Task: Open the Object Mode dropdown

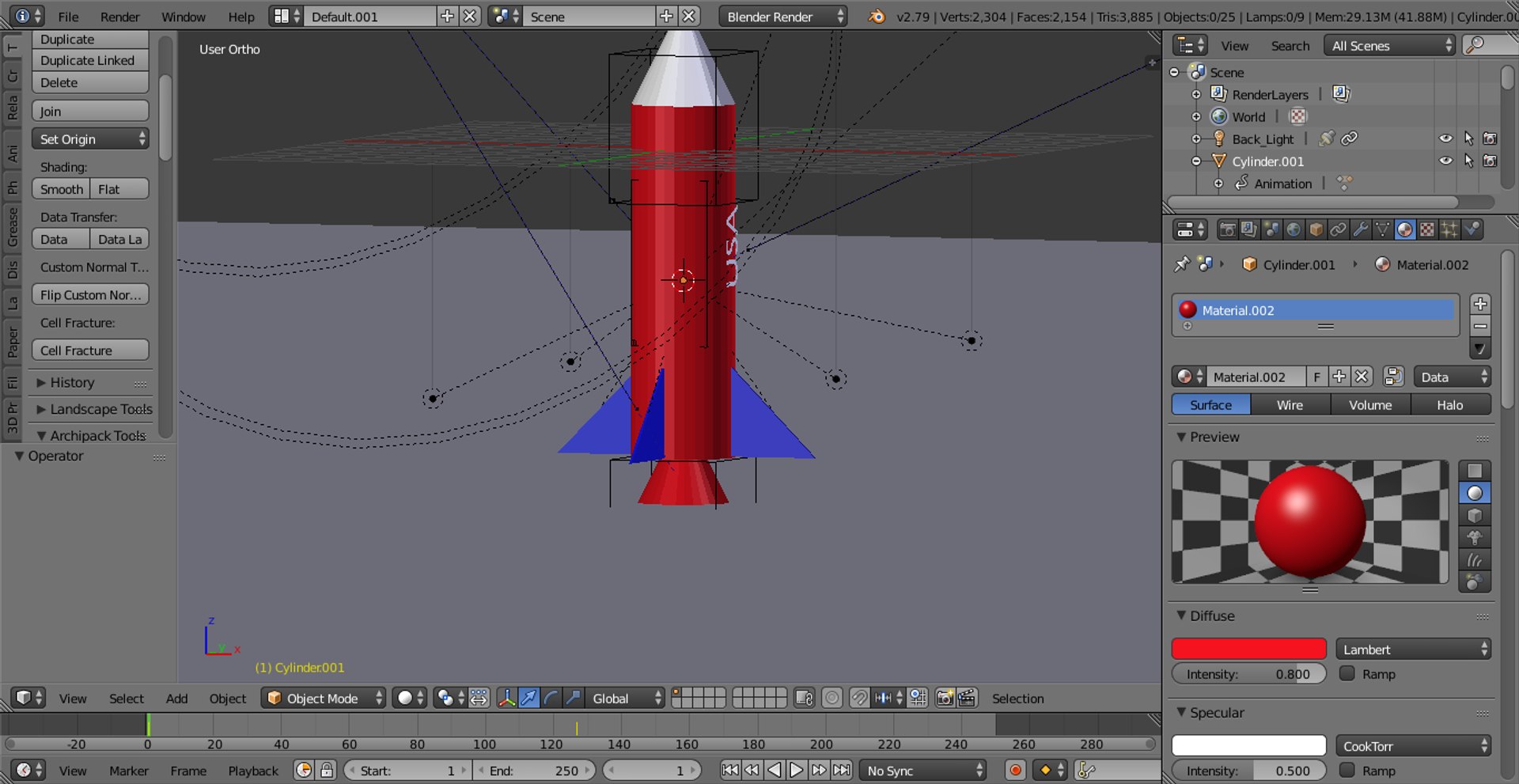Action: tap(324, 698)
